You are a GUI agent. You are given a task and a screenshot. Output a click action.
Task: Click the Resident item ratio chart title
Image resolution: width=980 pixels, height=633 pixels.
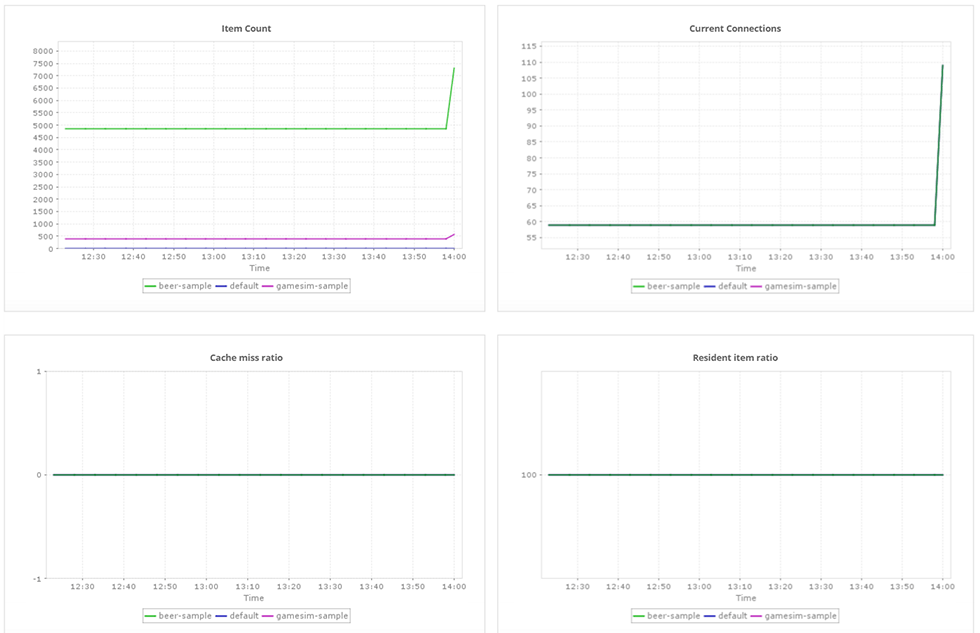click(x=735, y=358)
